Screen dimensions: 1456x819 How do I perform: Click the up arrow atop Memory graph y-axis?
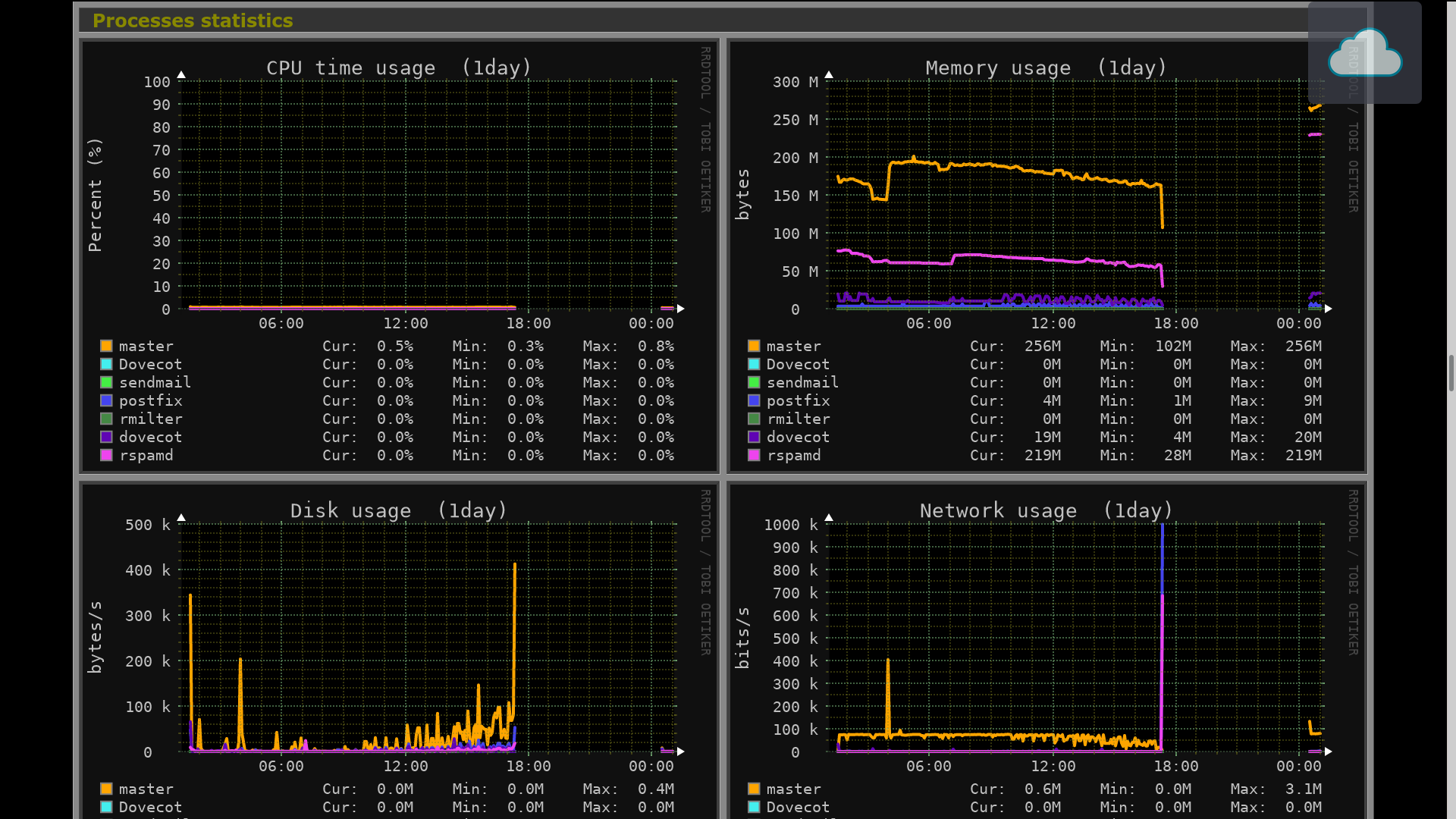(829, 74)
